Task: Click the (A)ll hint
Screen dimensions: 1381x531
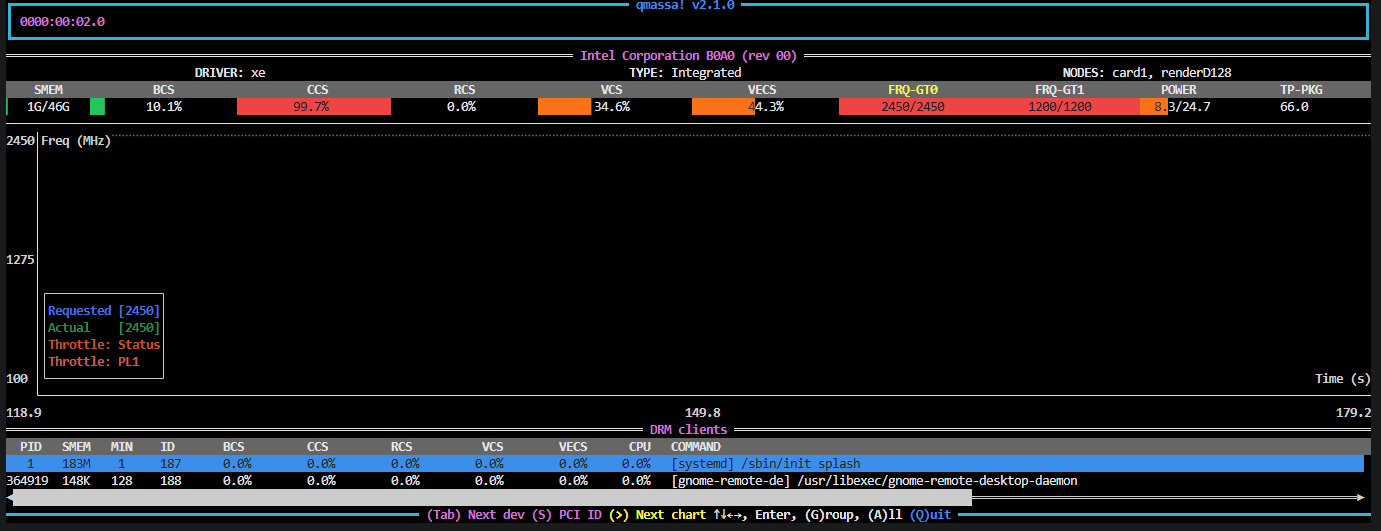Action: coord(885,515)
